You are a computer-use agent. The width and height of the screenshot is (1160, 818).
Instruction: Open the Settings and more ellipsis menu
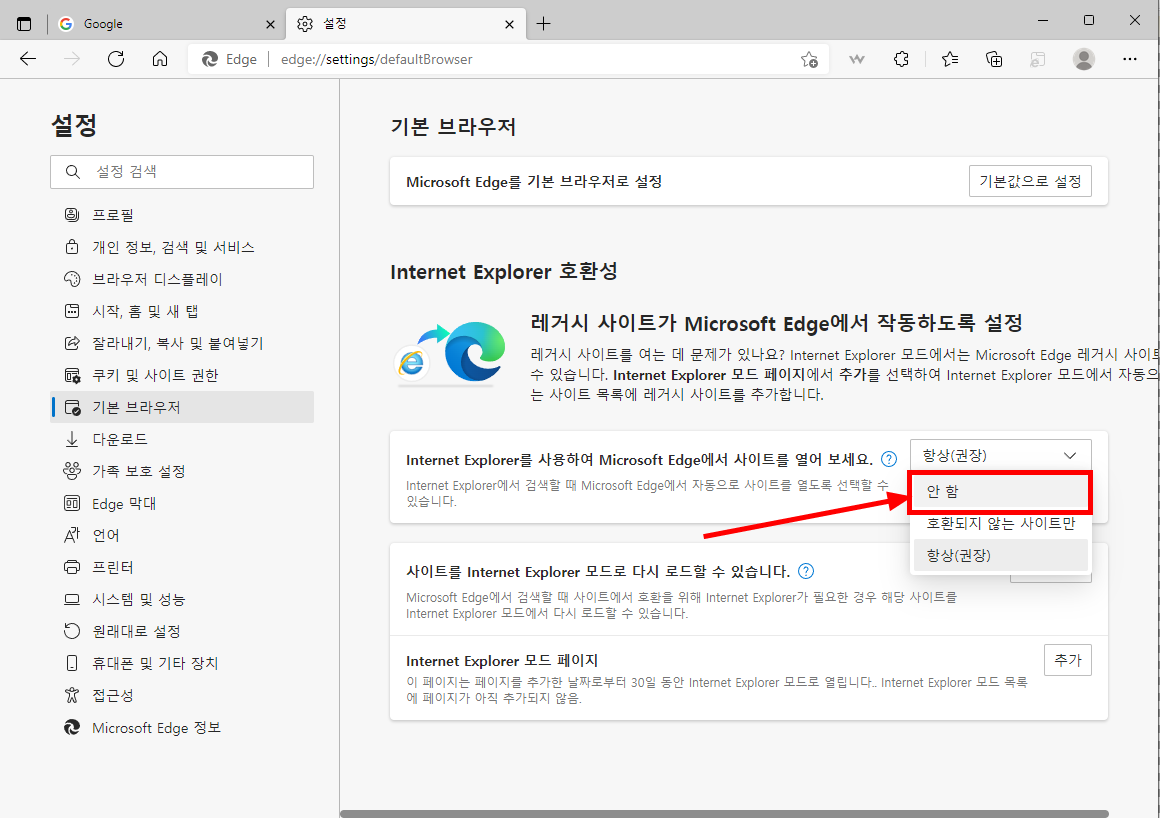(1130, 59)
